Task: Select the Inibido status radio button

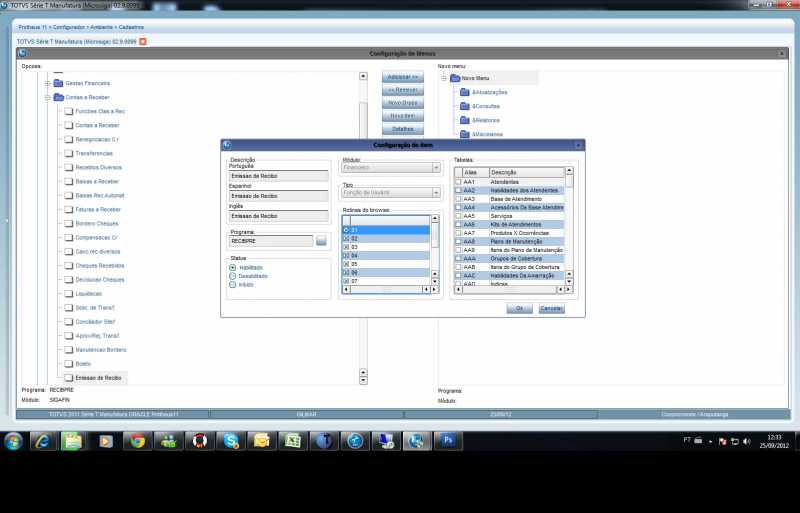Action: [233, 285]
